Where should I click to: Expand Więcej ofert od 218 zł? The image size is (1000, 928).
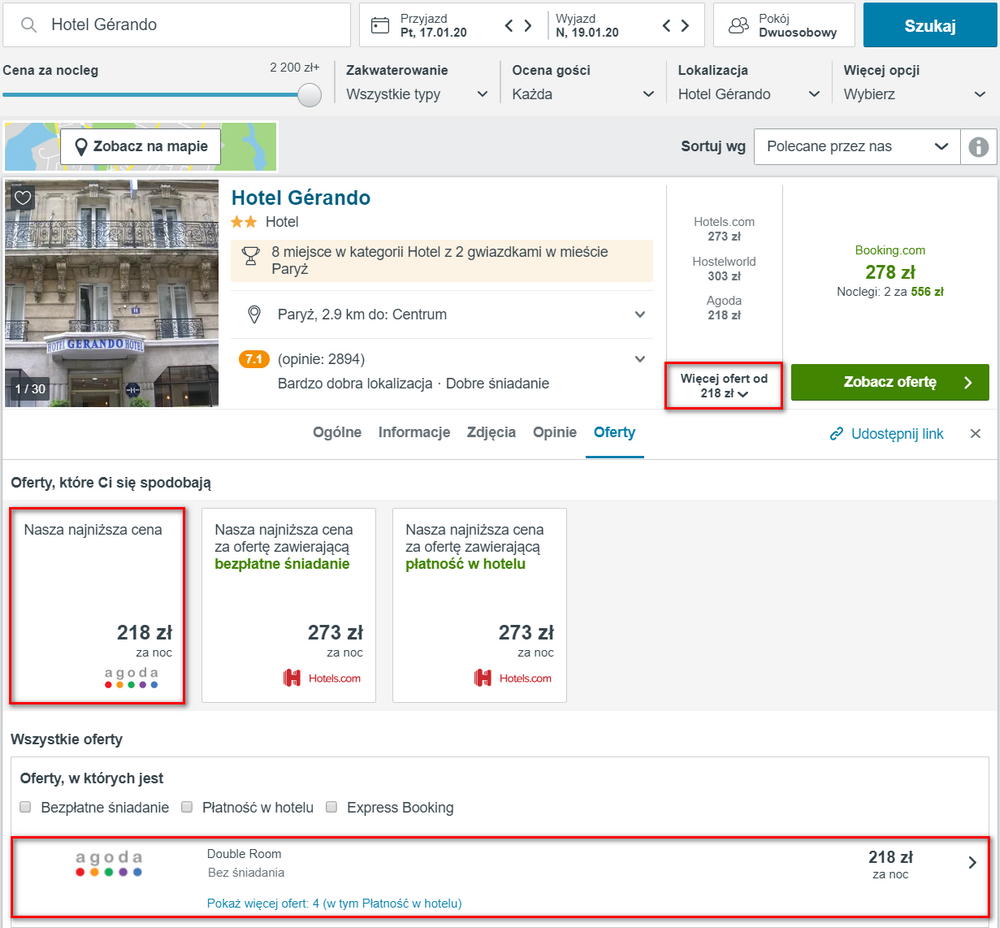pos(724,386)
